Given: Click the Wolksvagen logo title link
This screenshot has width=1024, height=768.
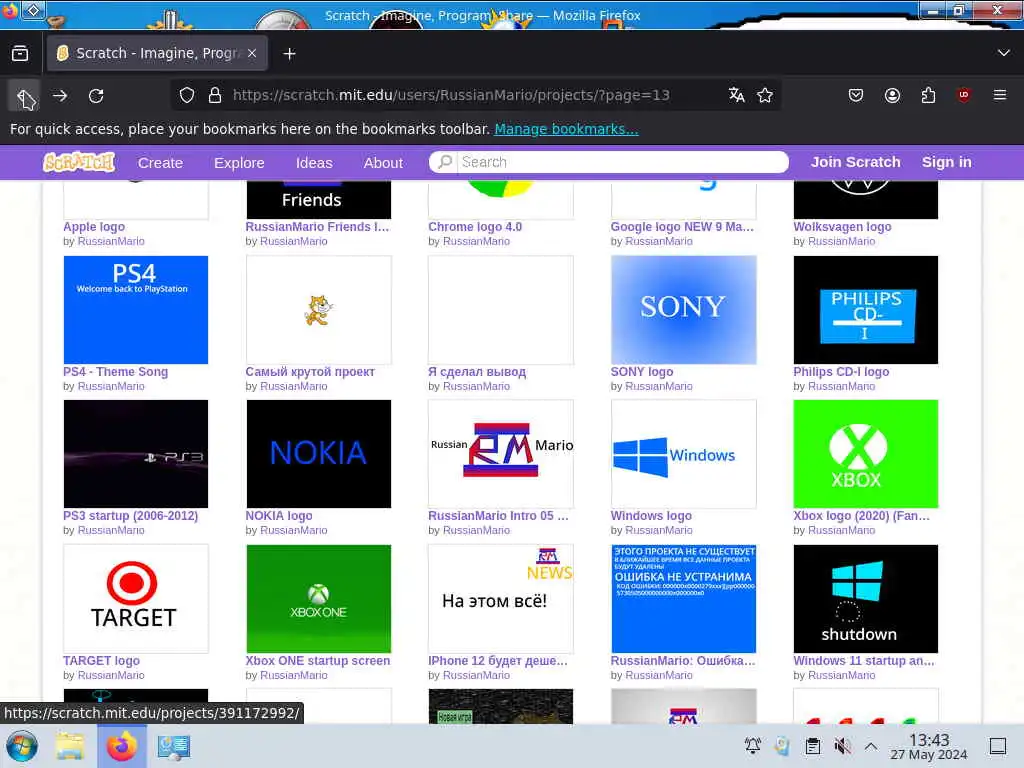Looking at the screenshot, I should (842, 227).
